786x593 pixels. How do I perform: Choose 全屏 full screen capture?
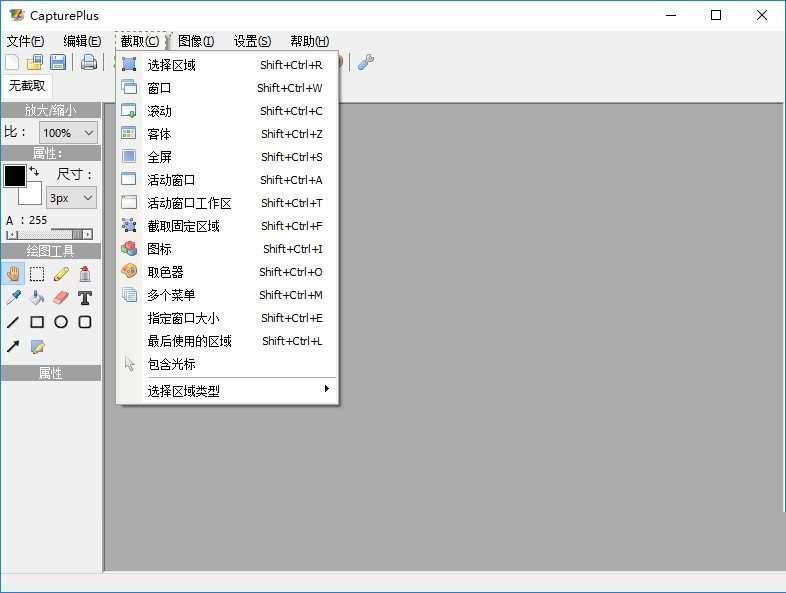[227, 157]
